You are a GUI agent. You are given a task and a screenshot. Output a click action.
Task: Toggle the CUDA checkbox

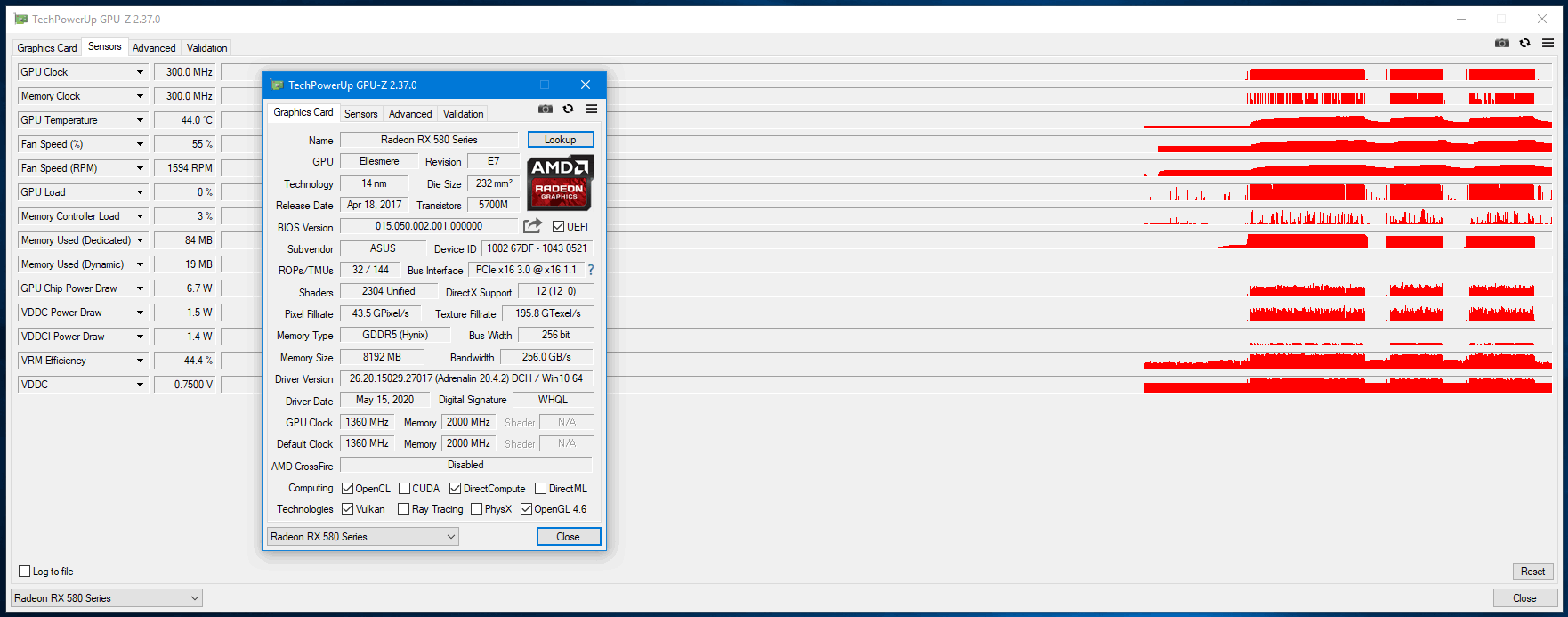tap(404, 489)
